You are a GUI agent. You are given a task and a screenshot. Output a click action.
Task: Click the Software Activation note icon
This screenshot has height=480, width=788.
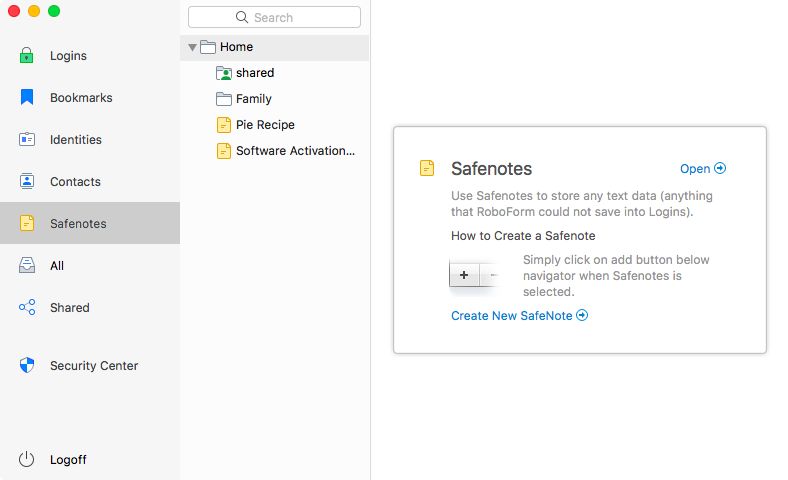tap(224, 151)
